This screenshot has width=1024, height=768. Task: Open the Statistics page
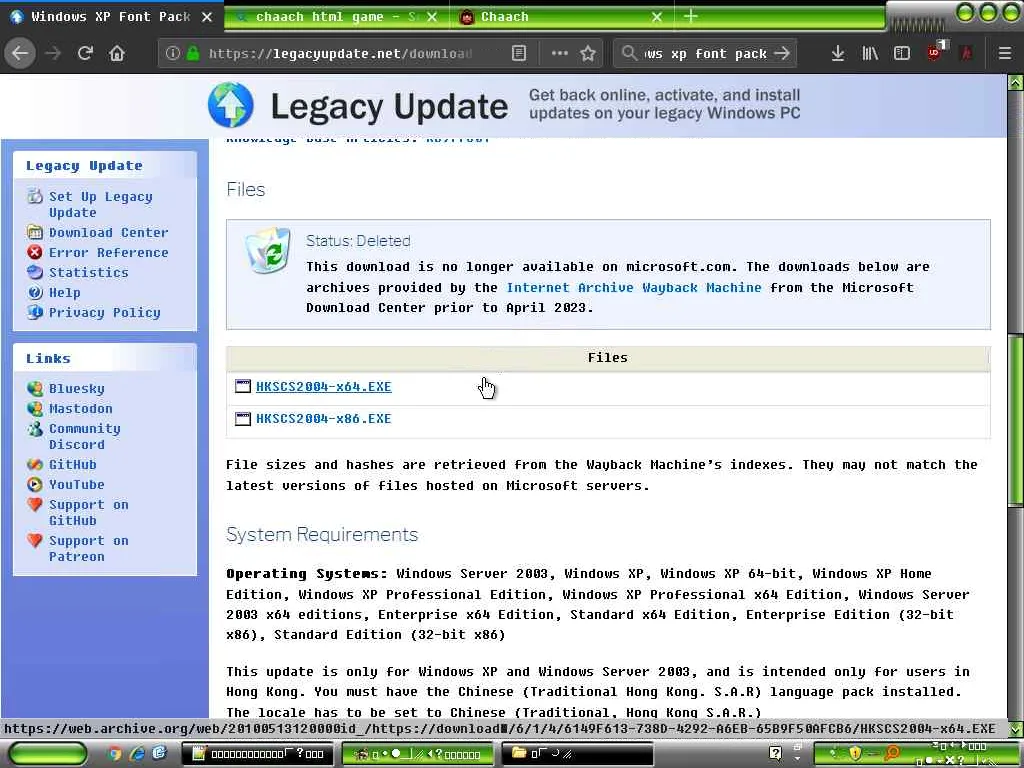(x=88, y=272)
